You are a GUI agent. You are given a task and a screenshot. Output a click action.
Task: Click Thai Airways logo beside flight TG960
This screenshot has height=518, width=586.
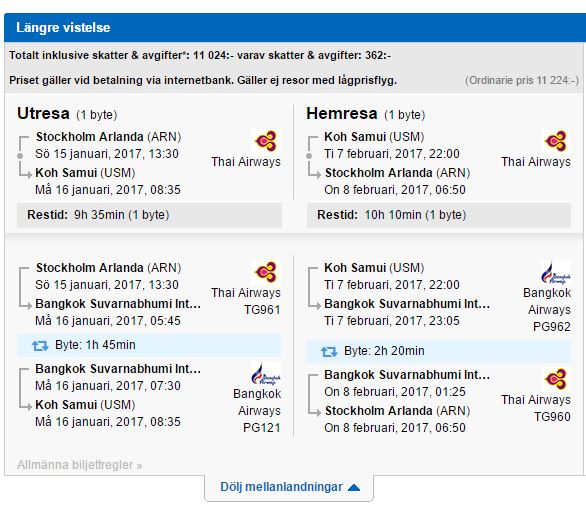(556, 379)
